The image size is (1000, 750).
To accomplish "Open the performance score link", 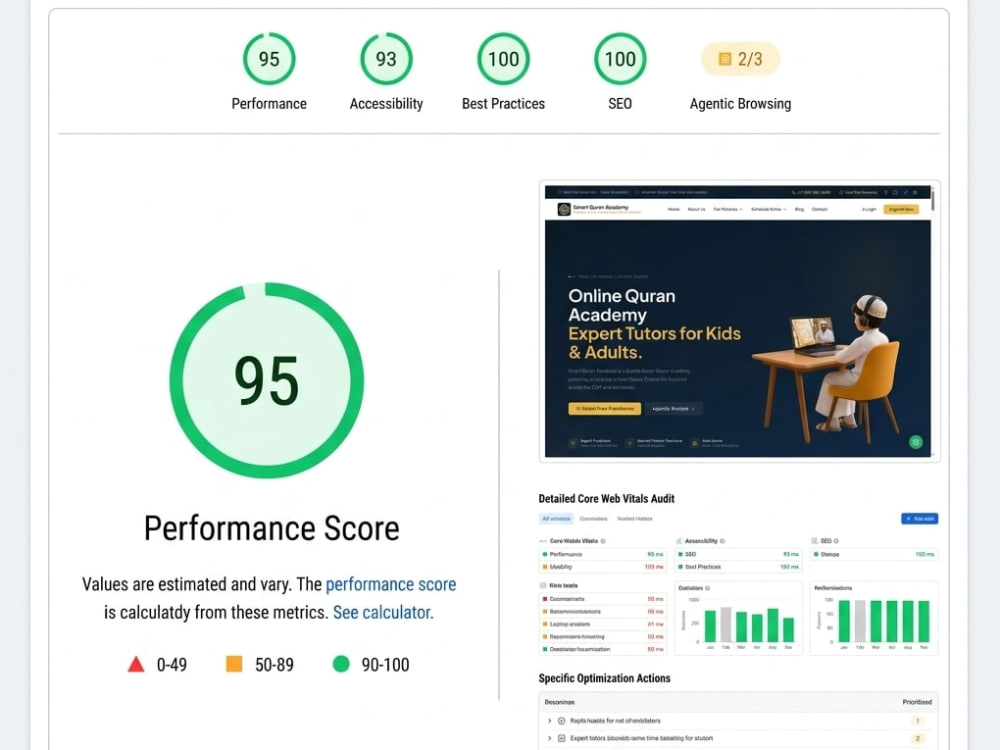I will pos(391,584).
